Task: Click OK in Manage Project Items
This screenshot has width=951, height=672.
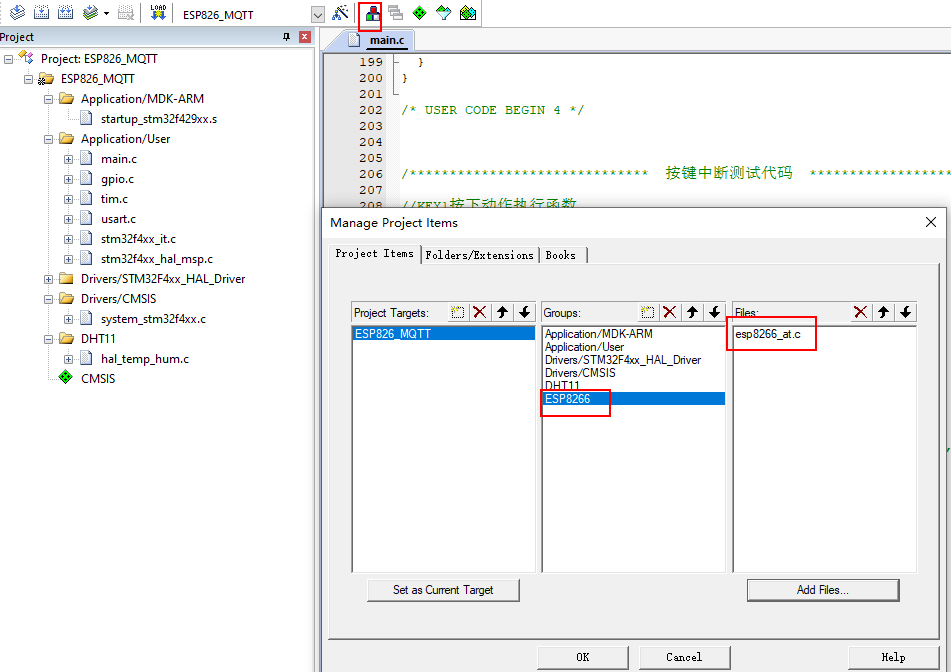Action: coord(582,657)
